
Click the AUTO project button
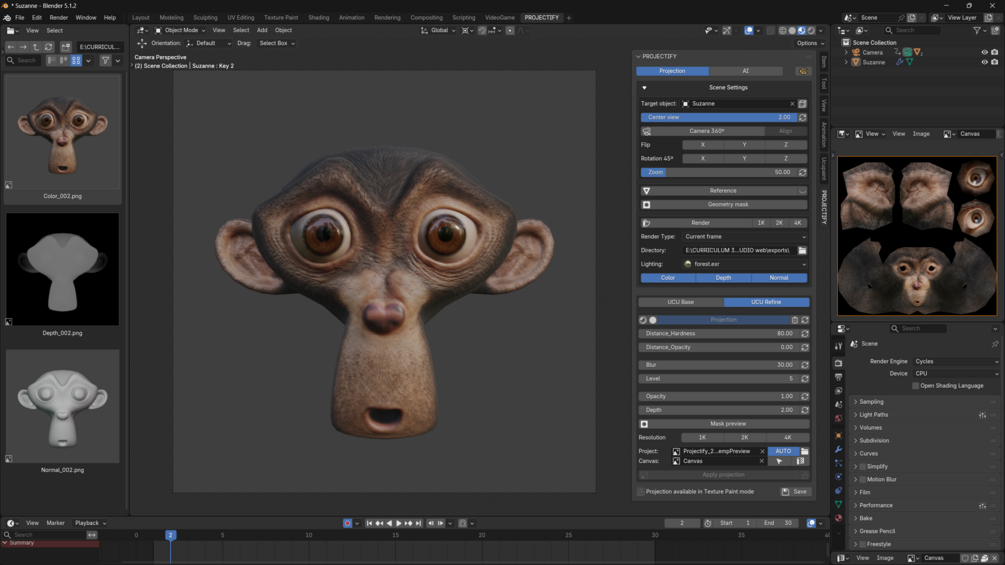point(783,451)
